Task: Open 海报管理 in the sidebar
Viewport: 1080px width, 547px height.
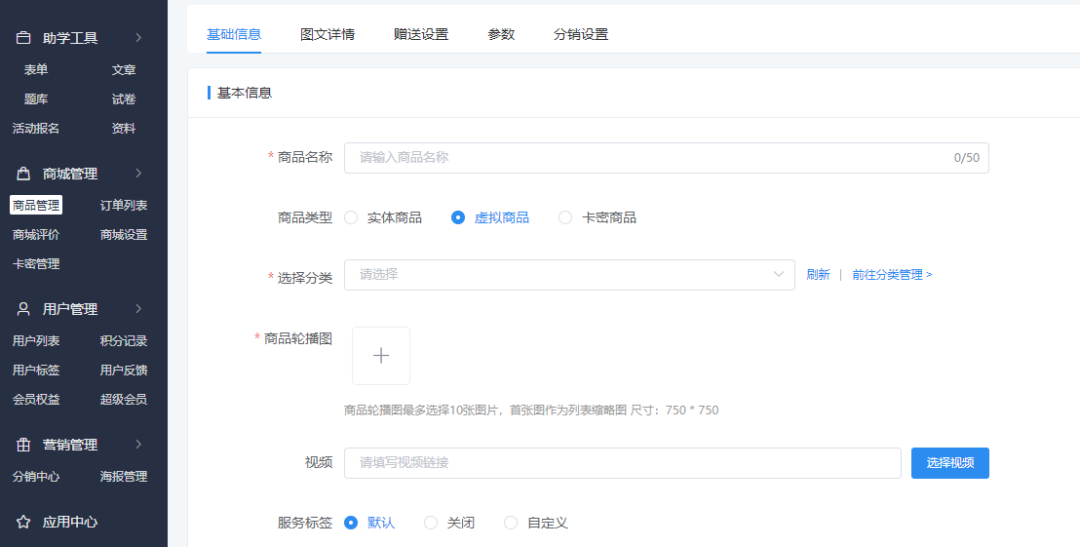Action: (x=124, y=477)
